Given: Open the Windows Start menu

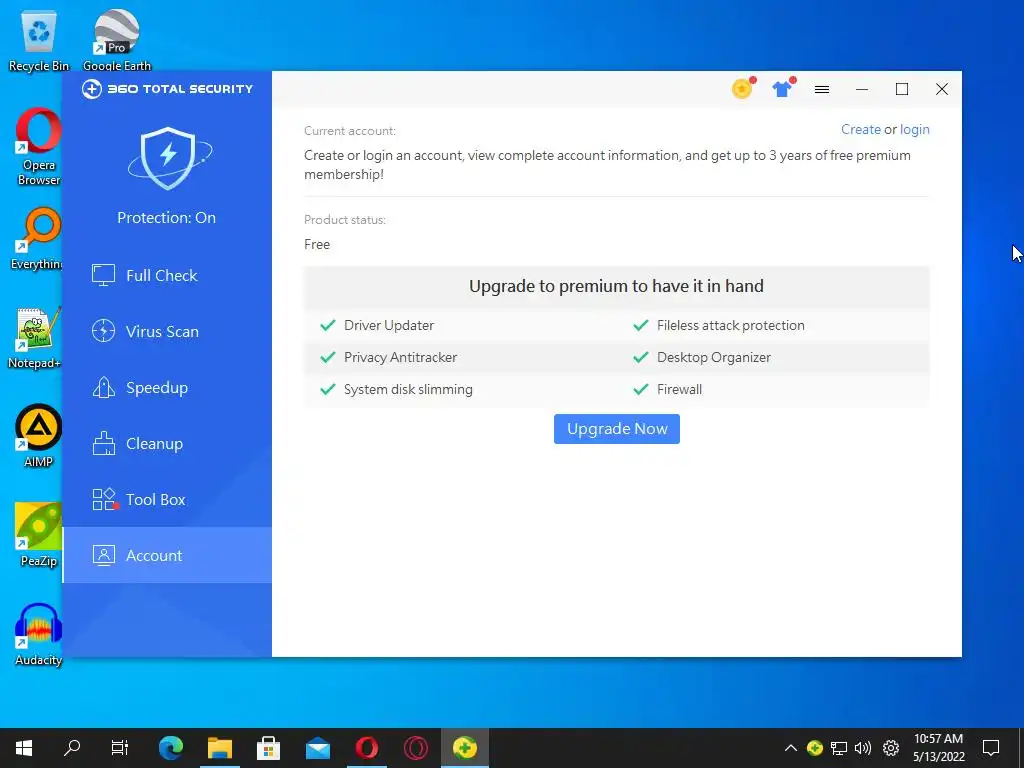Looking at the screenshot, I should (24, 748).
